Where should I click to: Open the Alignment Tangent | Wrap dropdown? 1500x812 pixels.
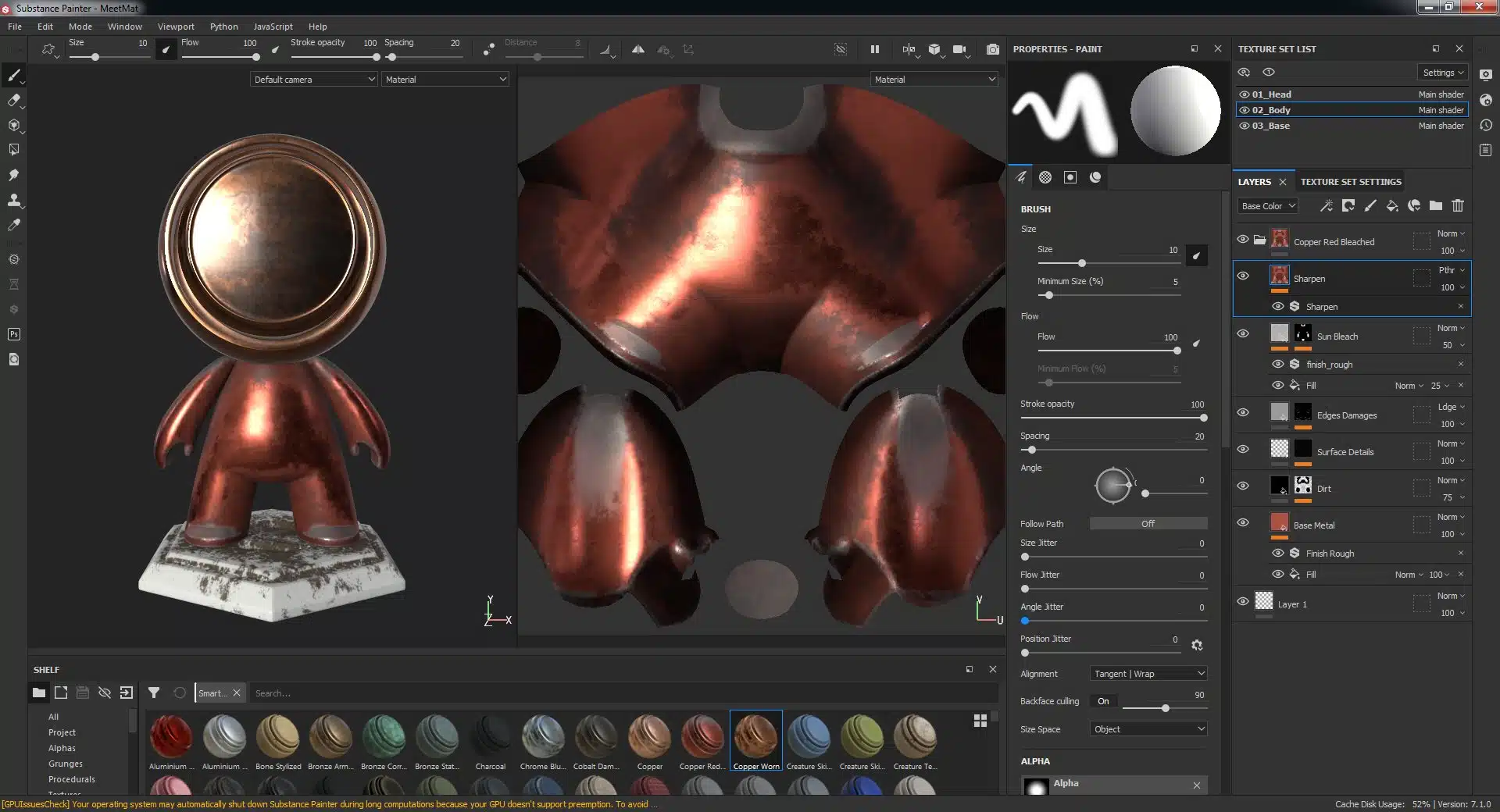(1148, 674)
